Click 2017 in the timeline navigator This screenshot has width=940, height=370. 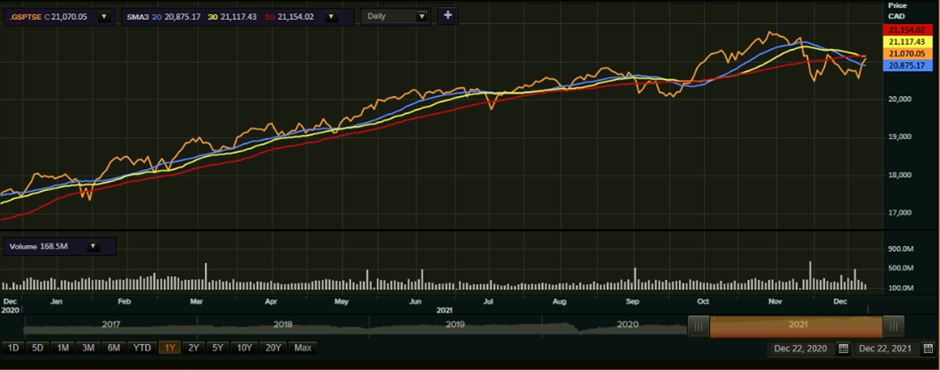tap(111, 324)
